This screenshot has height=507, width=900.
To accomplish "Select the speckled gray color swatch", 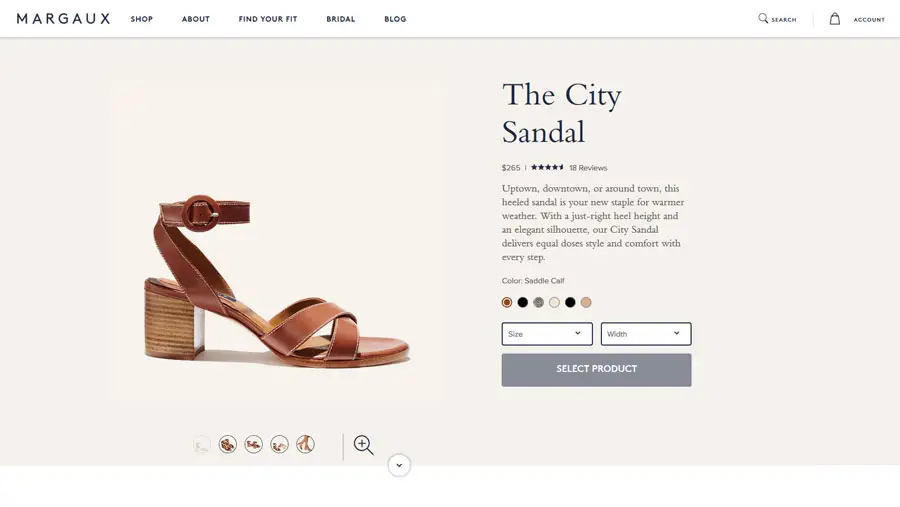I will pos(539,302).
